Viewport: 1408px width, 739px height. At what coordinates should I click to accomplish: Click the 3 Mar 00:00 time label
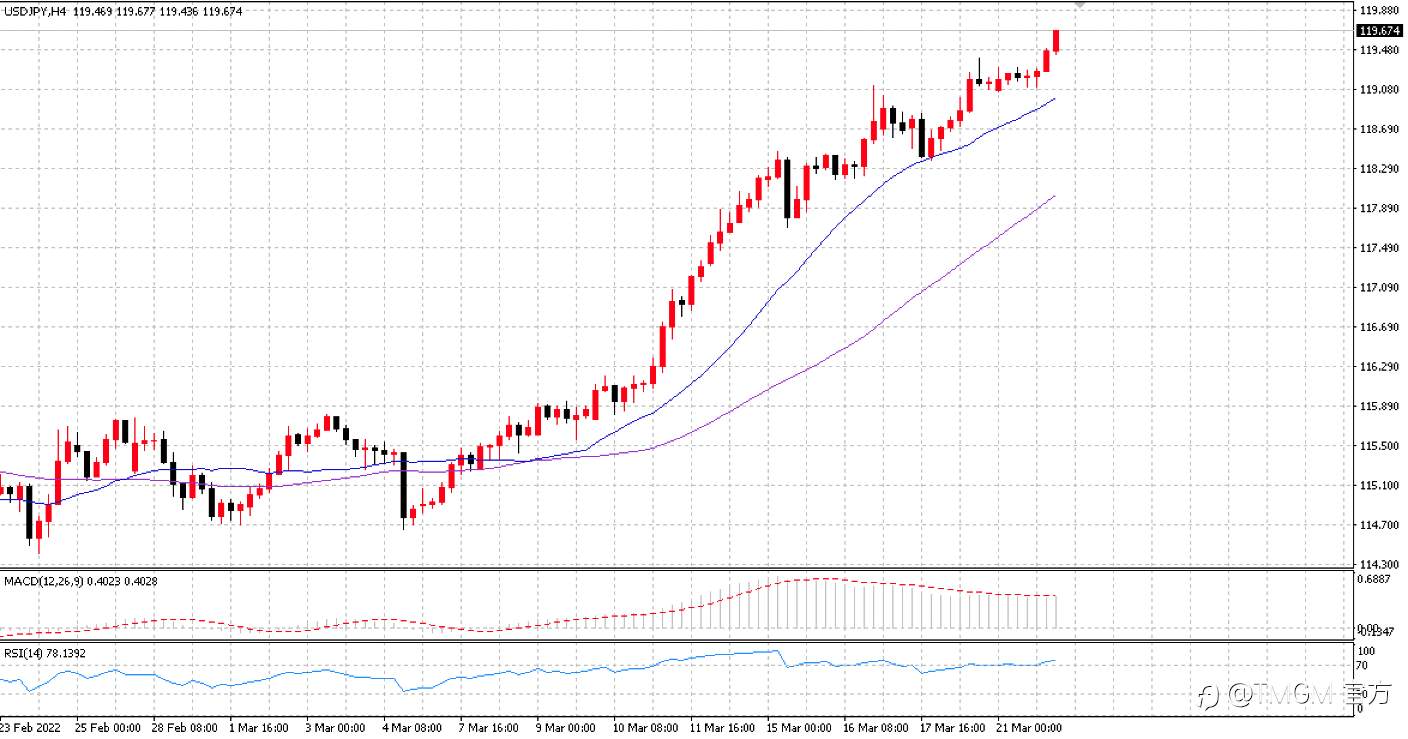click(336, 726)
